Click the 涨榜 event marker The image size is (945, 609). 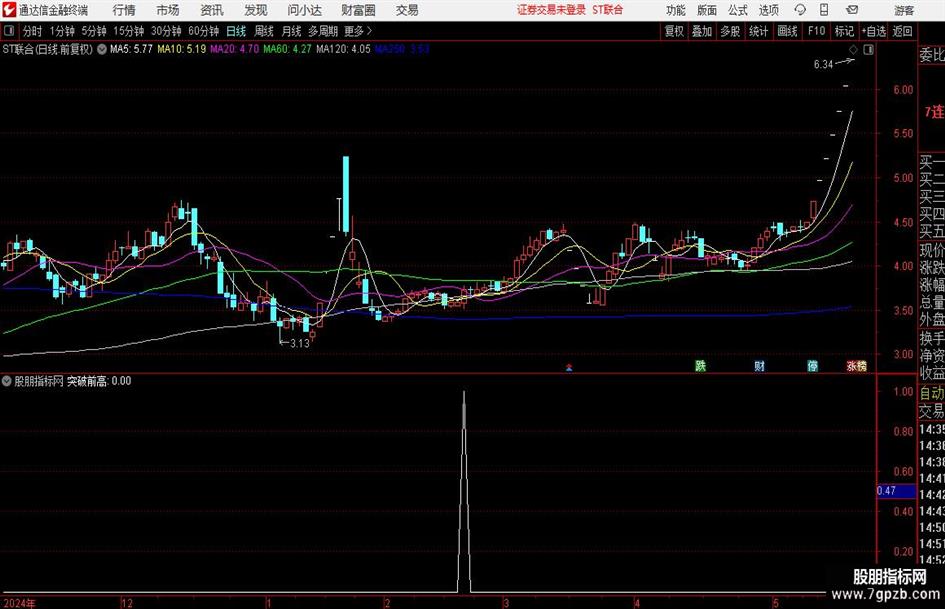tap(856, 365)
